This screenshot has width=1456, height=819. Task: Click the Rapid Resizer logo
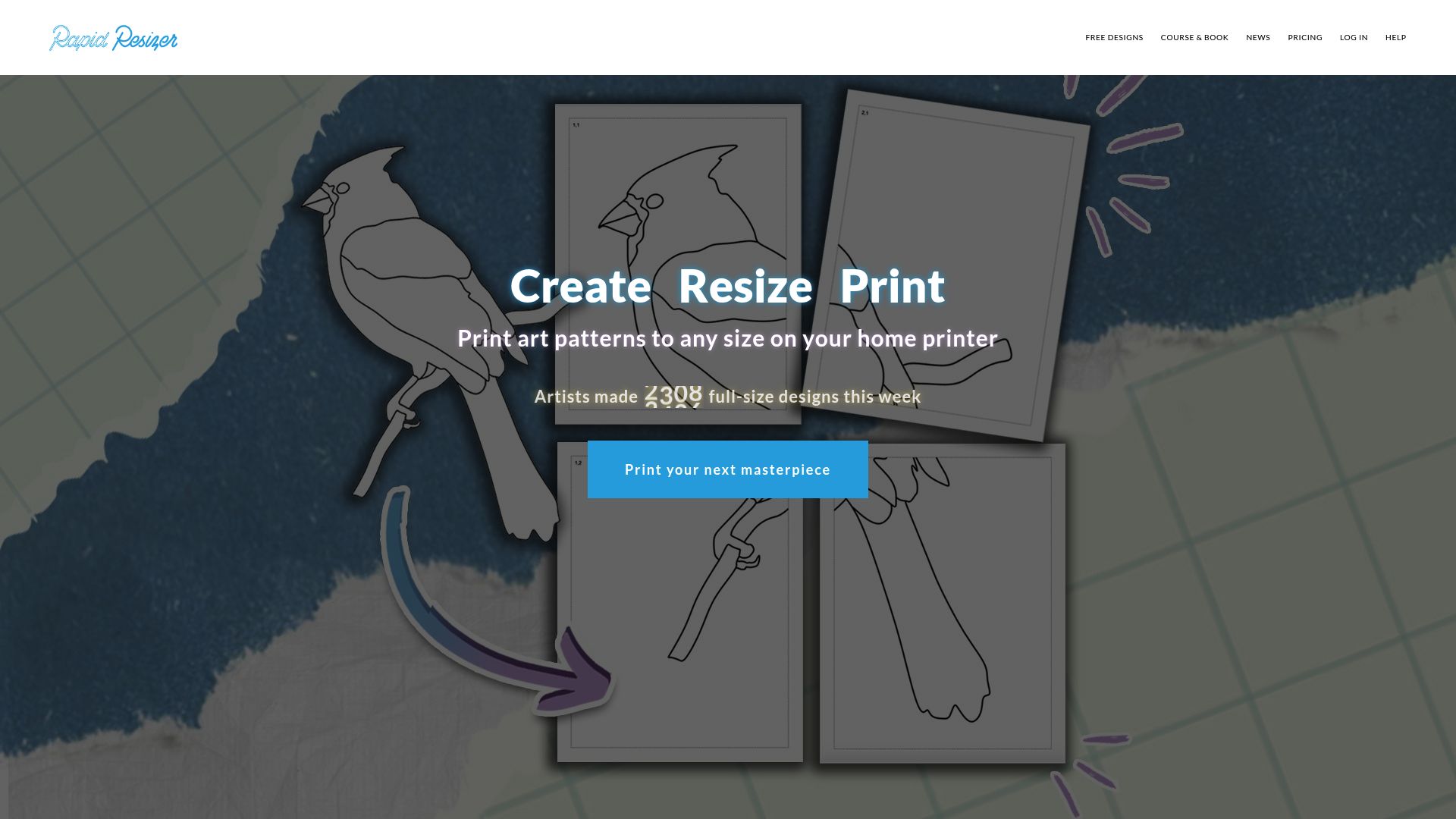coord(114,38)
